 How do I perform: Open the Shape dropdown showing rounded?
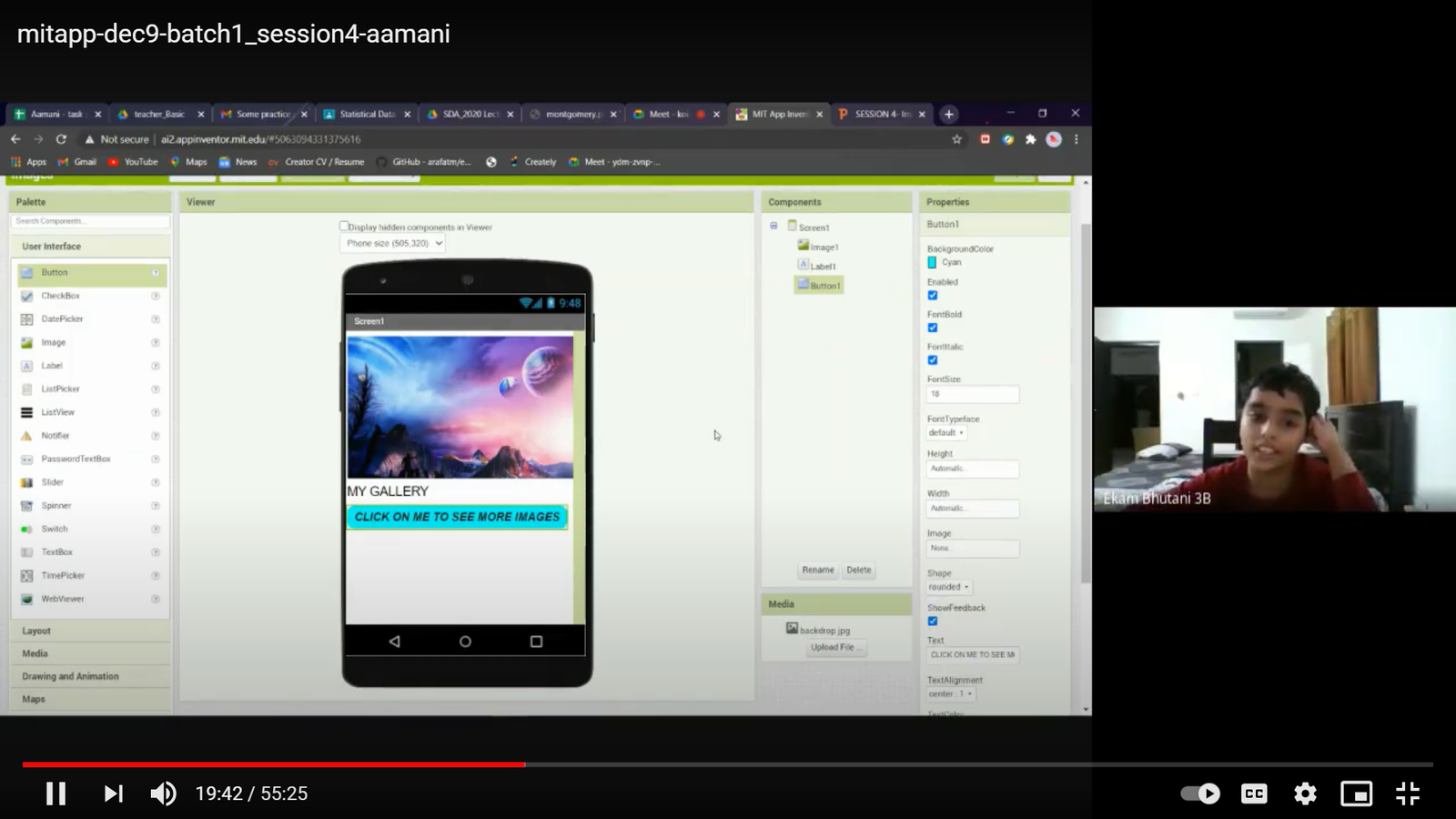click(x=947, y=587)
